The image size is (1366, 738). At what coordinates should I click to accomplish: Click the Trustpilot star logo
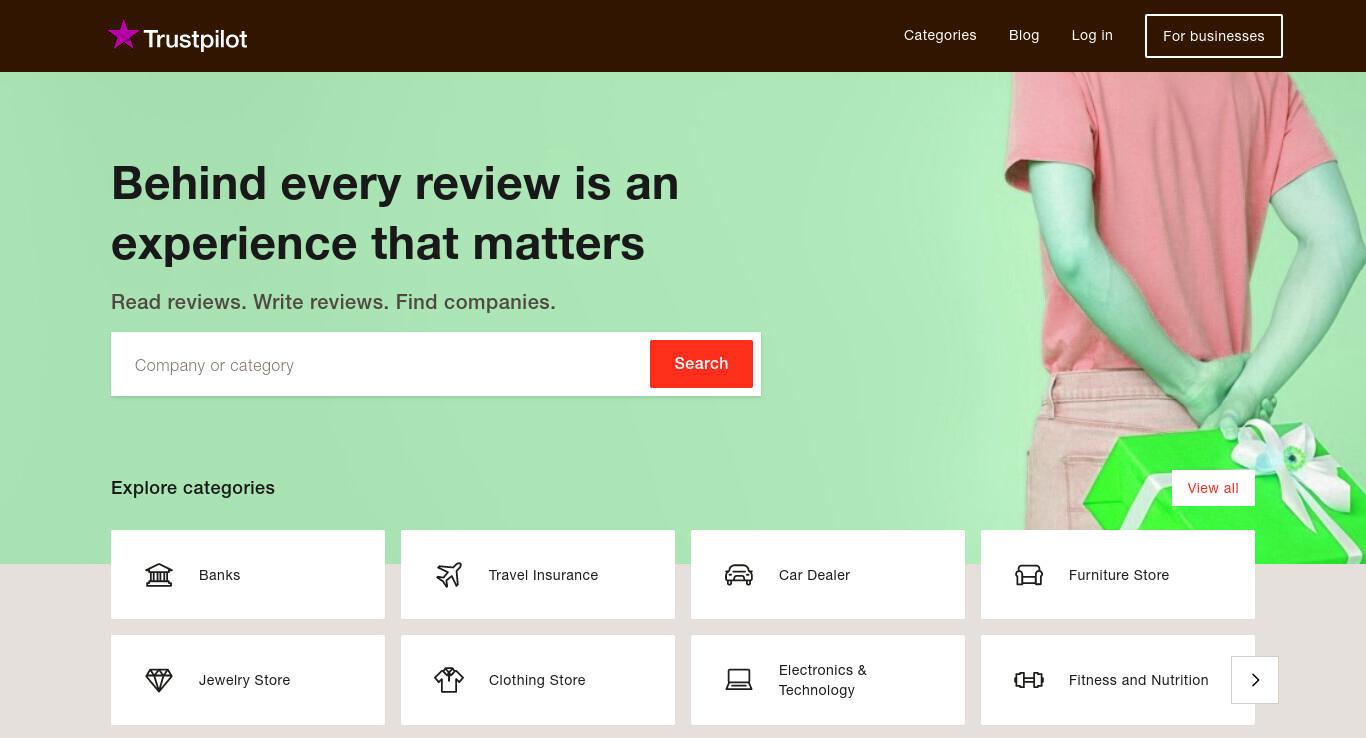(x=123, y=35)
